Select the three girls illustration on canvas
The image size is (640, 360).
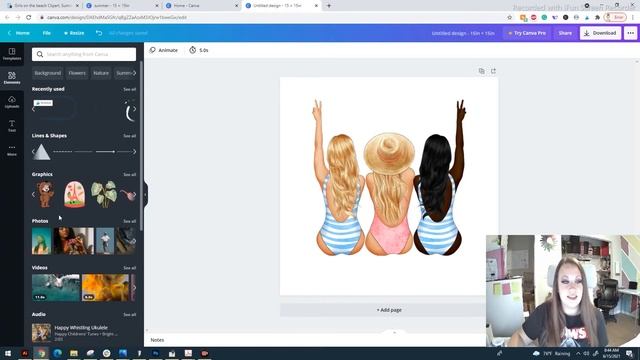[x=389, y=178]
